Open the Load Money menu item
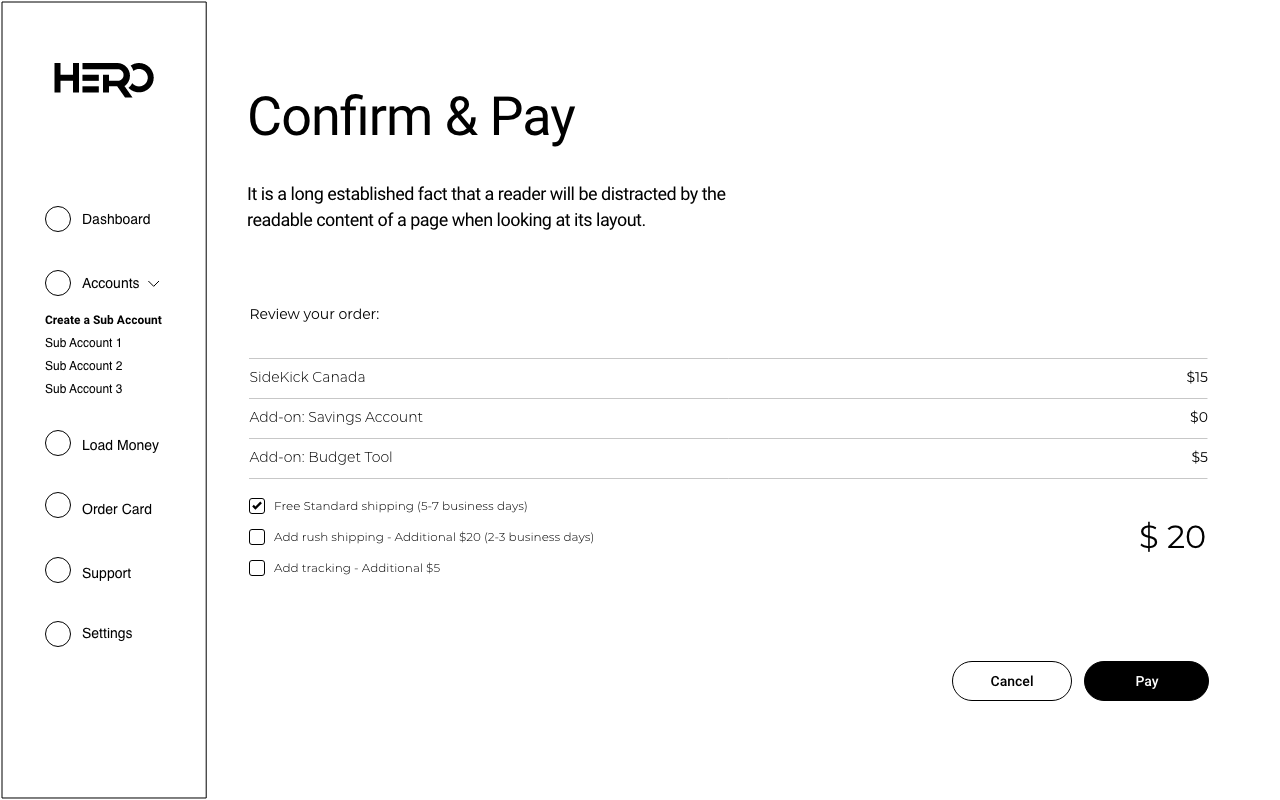Screen dimensions: 1280x800 [120, 445]
